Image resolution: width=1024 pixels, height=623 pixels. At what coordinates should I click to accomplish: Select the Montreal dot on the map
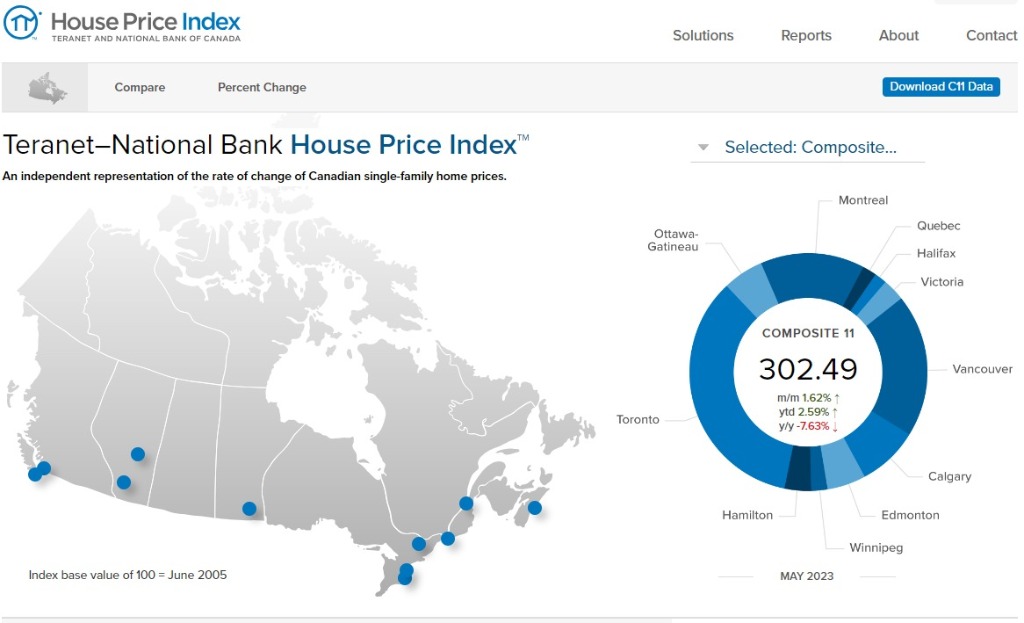pos(448,539)
